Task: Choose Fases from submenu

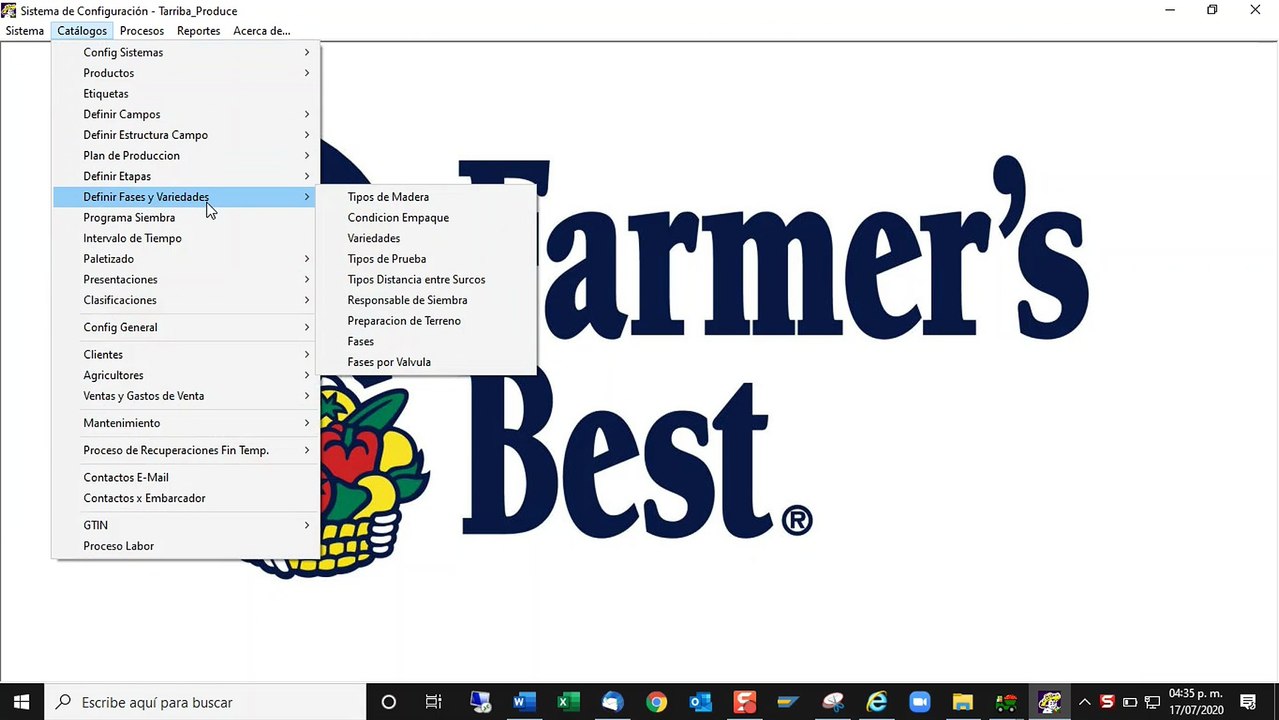Action: (427, 342)
